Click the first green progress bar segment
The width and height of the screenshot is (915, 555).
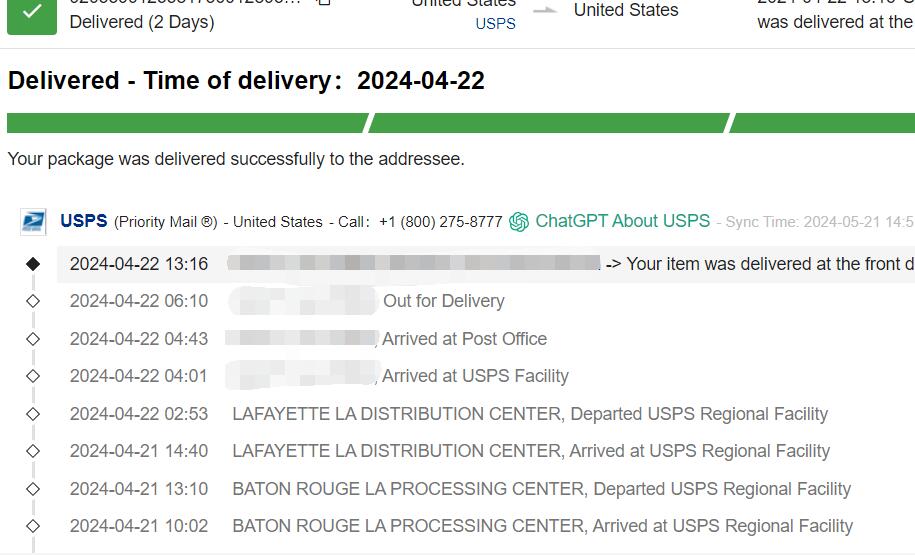click(188, 123)
